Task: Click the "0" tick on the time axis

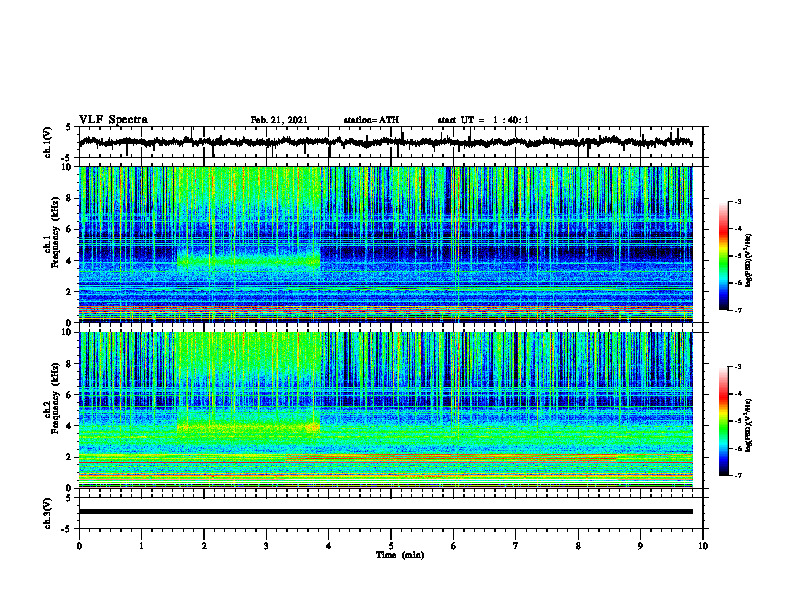Action: coord(79,546)
